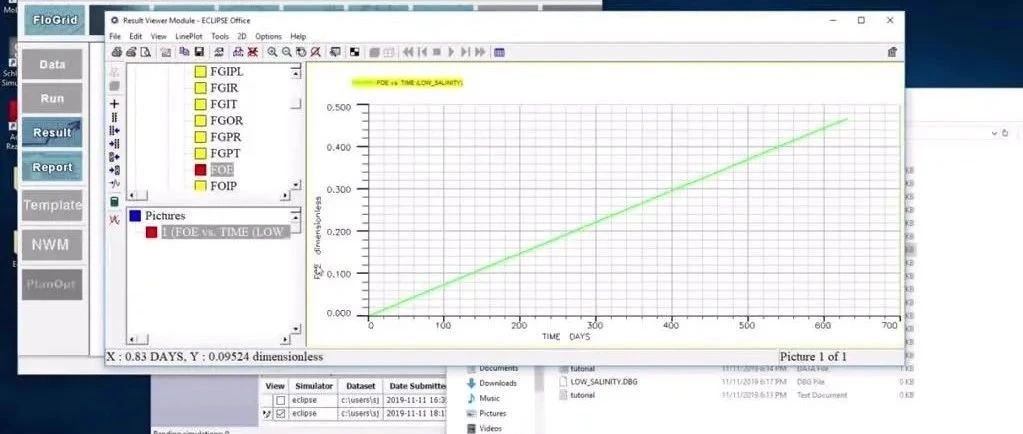Open the File menu

pyautogui.click(x=115, y=37)
